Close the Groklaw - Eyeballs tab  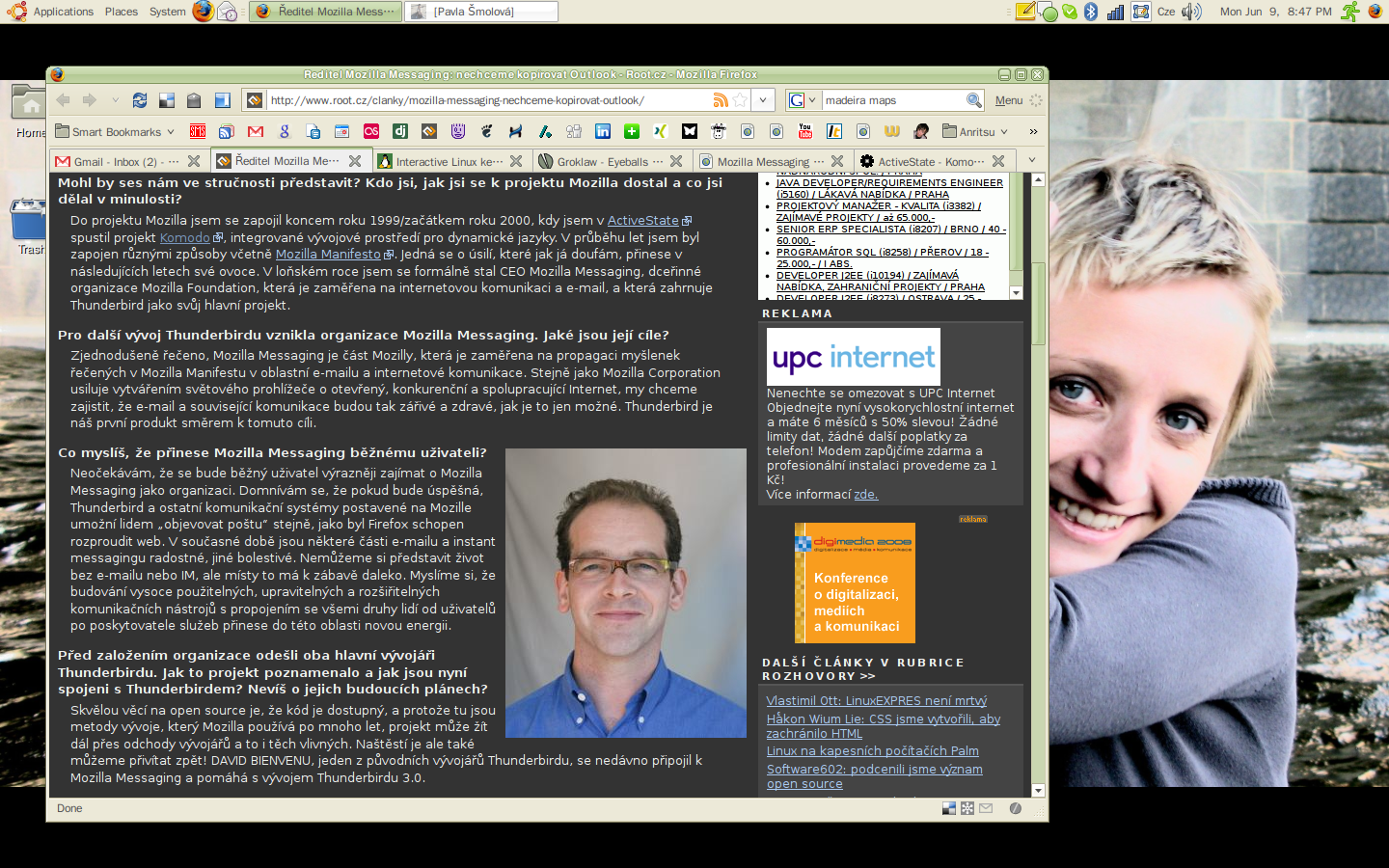pos(676,161)
